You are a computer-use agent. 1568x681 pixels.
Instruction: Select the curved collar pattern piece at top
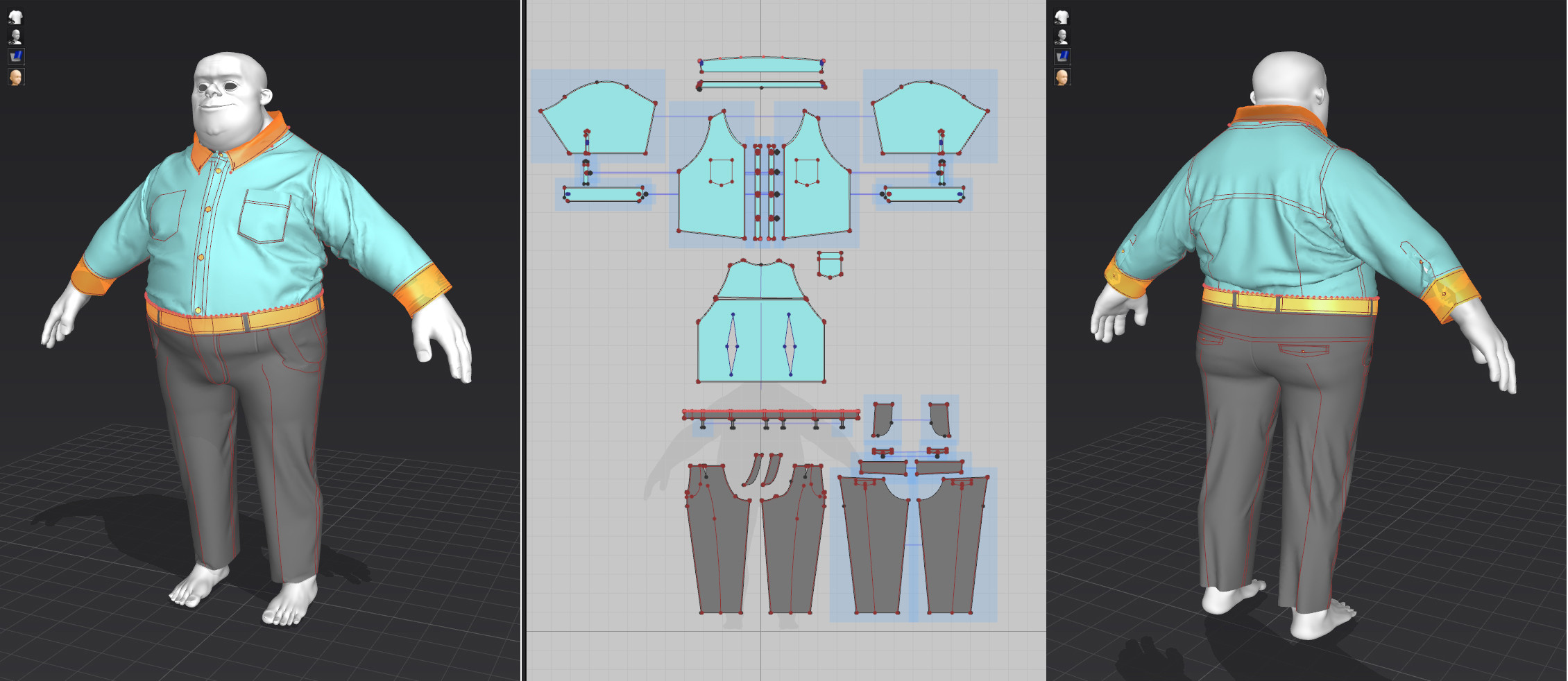point(761,65)
